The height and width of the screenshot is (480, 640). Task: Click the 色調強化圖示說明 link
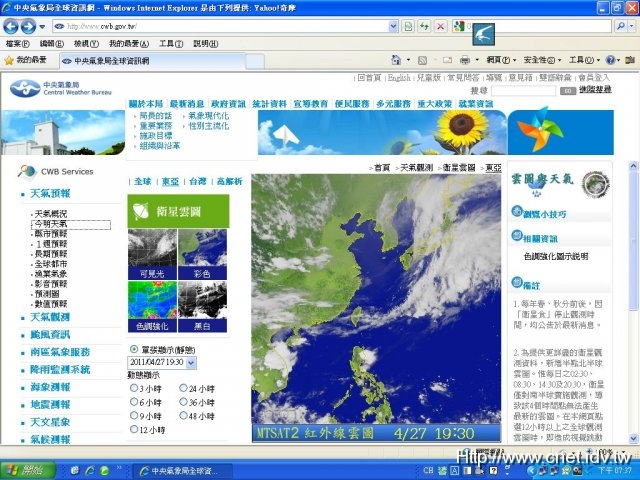click(556, 256)
